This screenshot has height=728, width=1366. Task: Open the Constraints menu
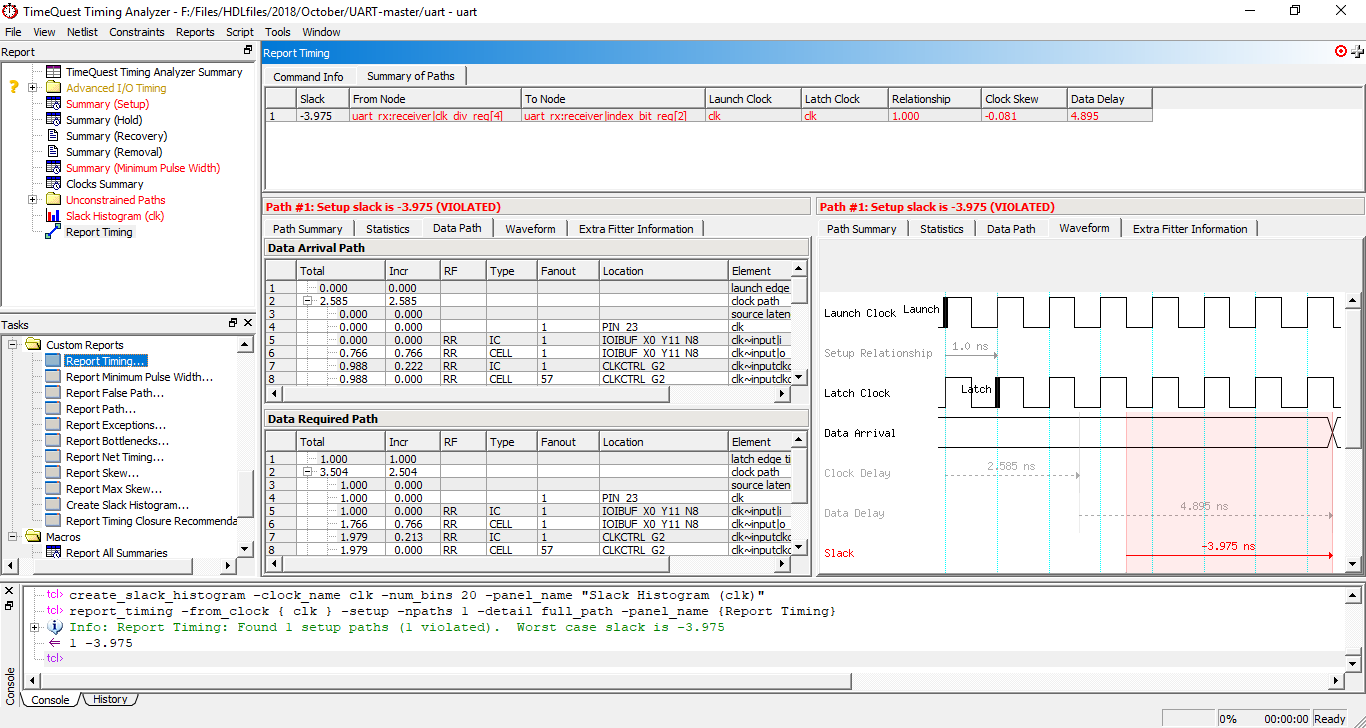pyautogui.click(x=137, y=32)
